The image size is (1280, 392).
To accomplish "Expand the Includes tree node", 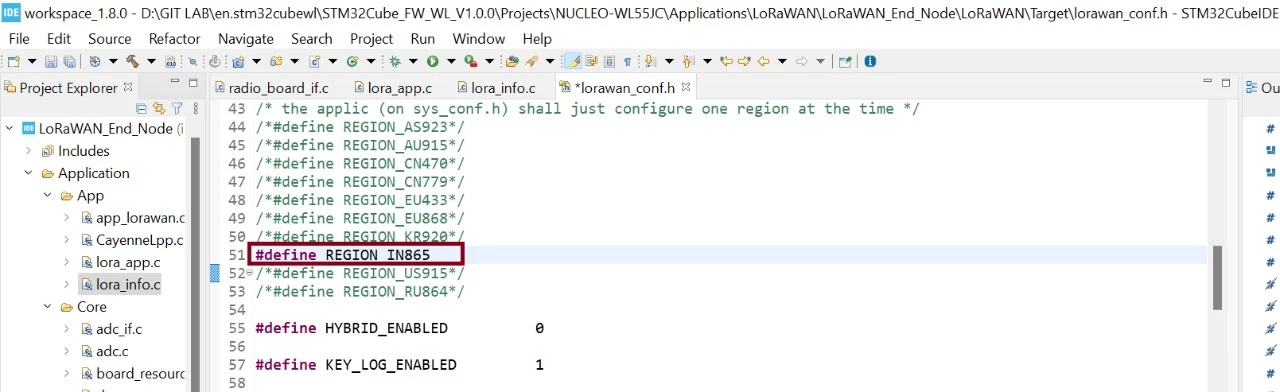I will 28,151.
